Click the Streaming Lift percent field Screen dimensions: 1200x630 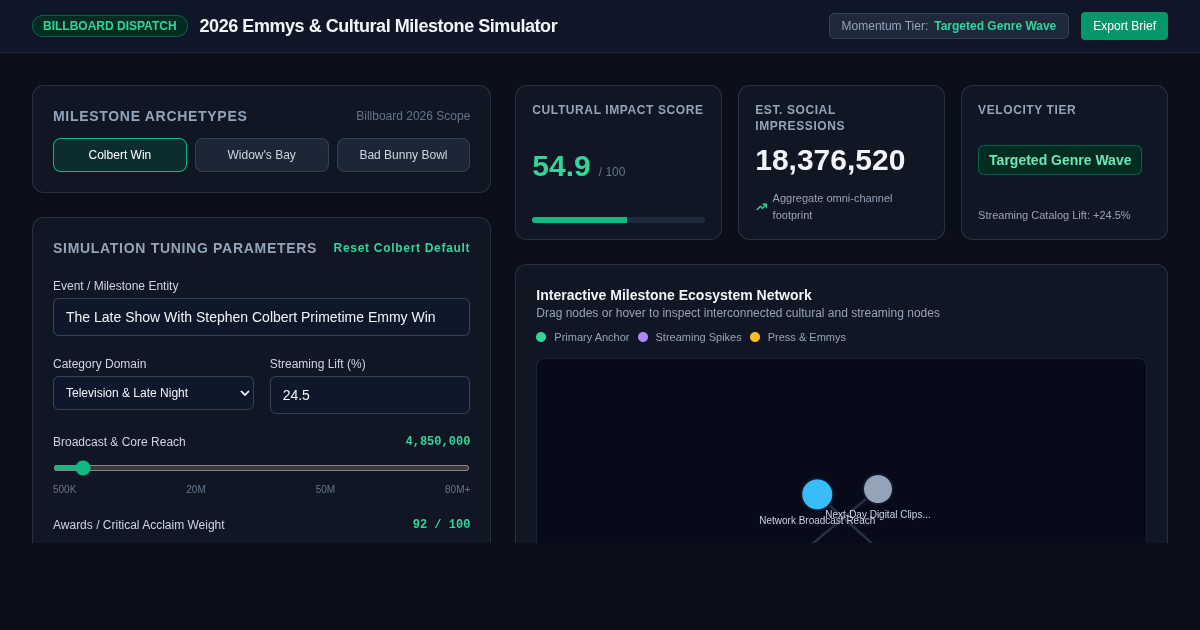370,395
